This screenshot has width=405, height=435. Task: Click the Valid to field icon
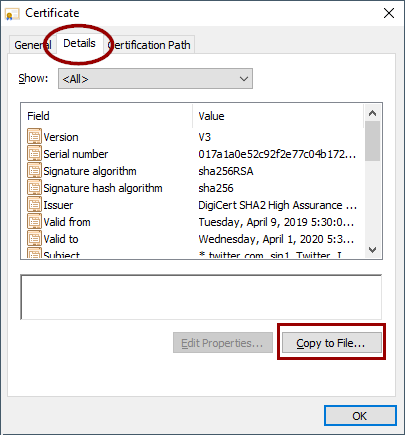pyautogui.click(x=34, y=238)
